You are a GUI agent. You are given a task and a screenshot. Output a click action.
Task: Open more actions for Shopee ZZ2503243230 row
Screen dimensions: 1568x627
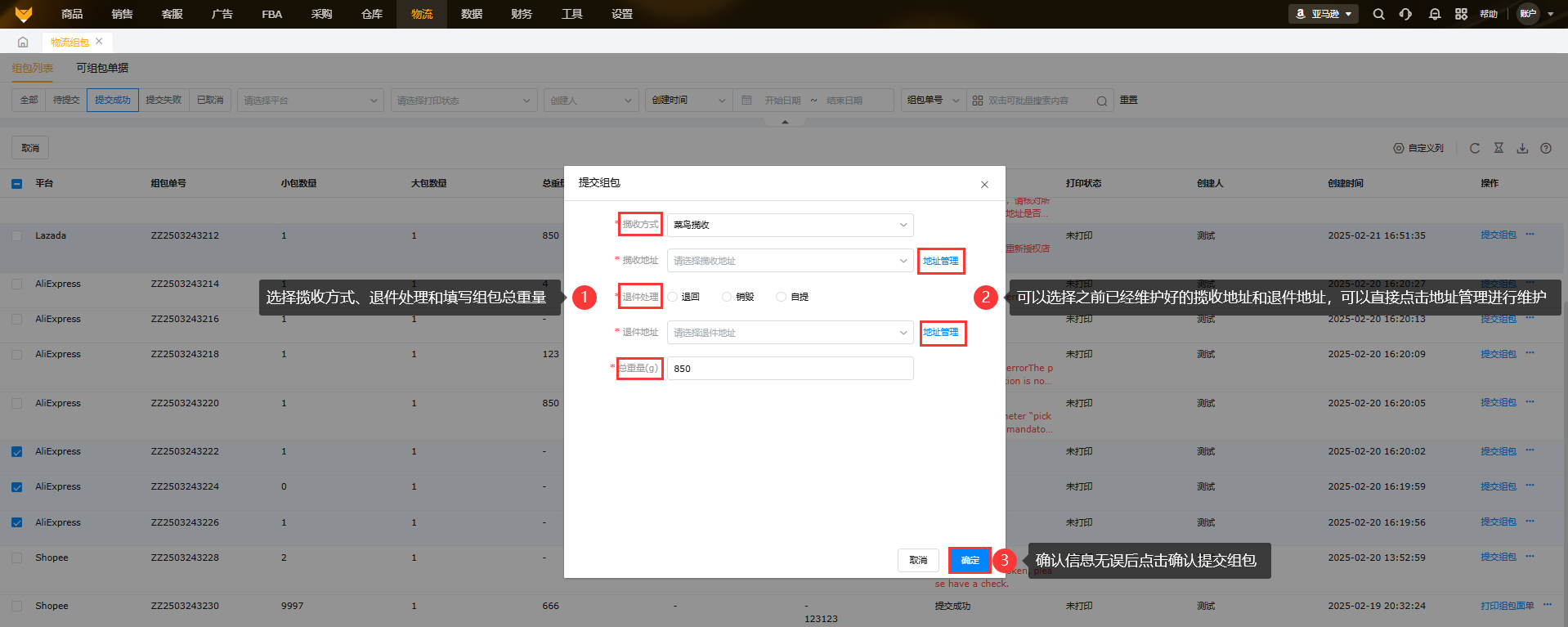(x=1547, y=605)
